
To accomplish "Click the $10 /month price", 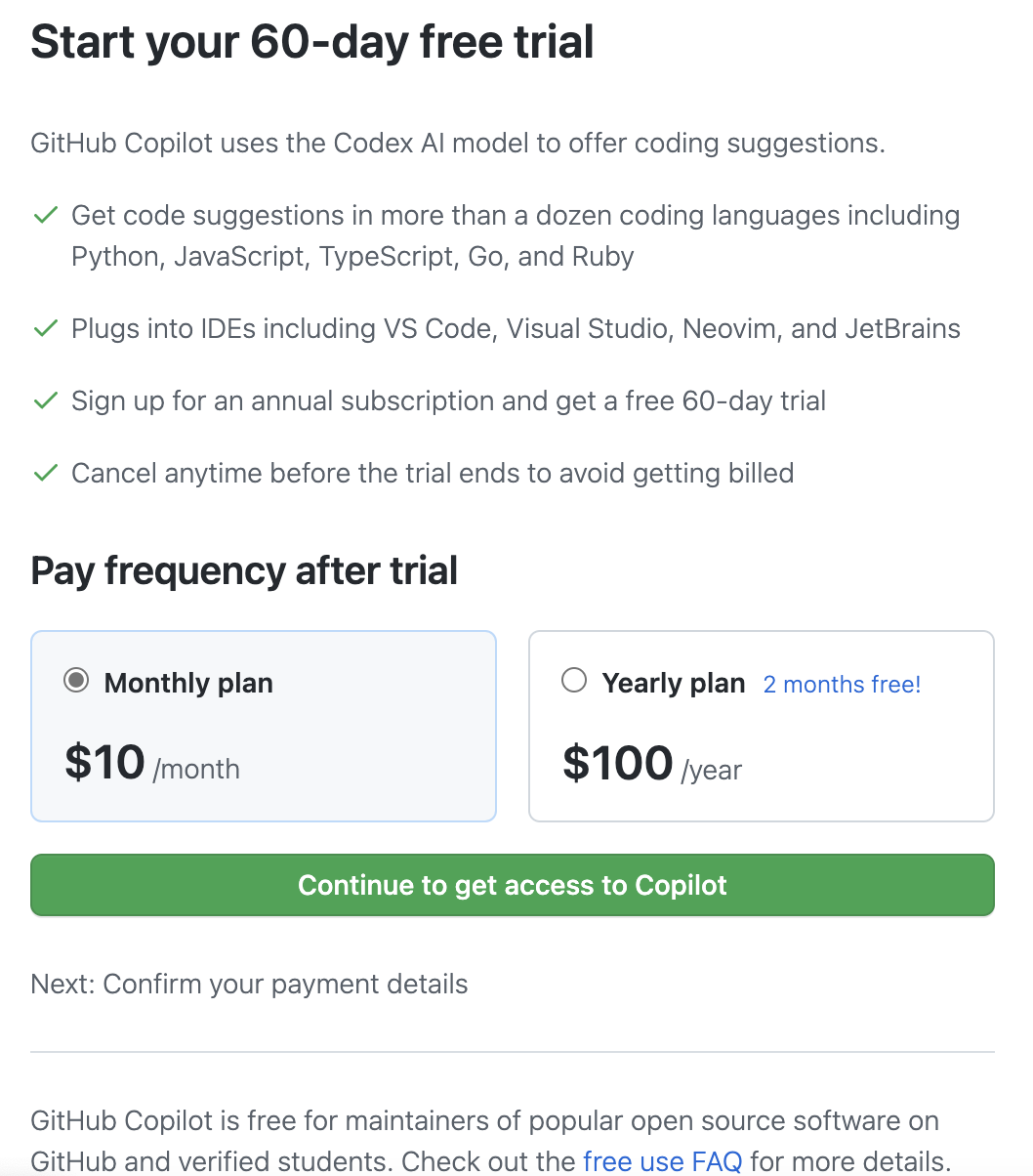I will 152,764.
